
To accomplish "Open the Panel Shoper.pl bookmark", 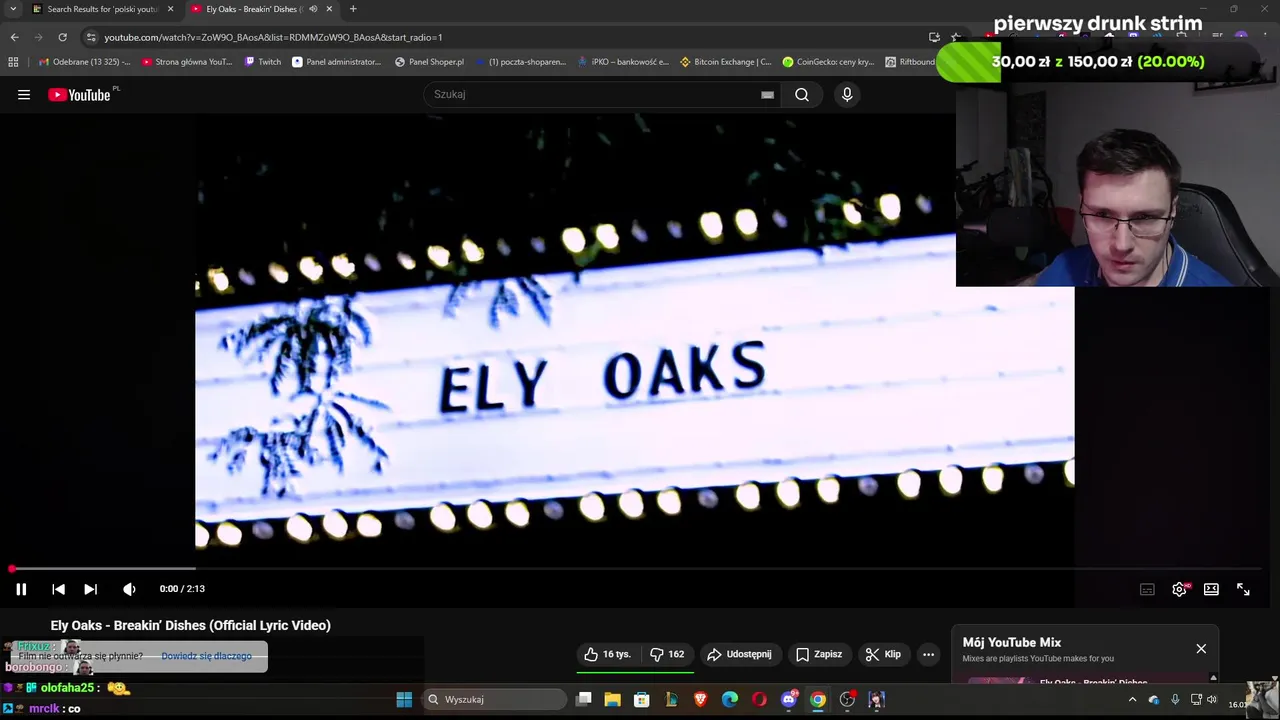I will click(x=429, y=62).
